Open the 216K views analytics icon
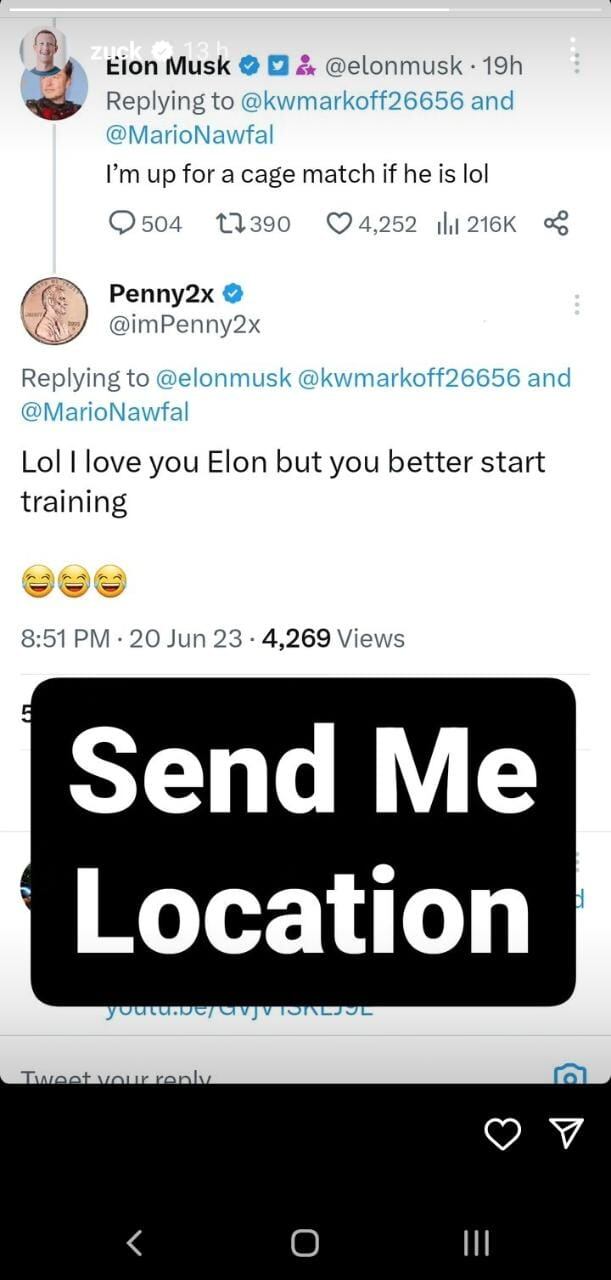This screenshot has width=611, height=1280. pyautogui.click(x=446, y=224)
